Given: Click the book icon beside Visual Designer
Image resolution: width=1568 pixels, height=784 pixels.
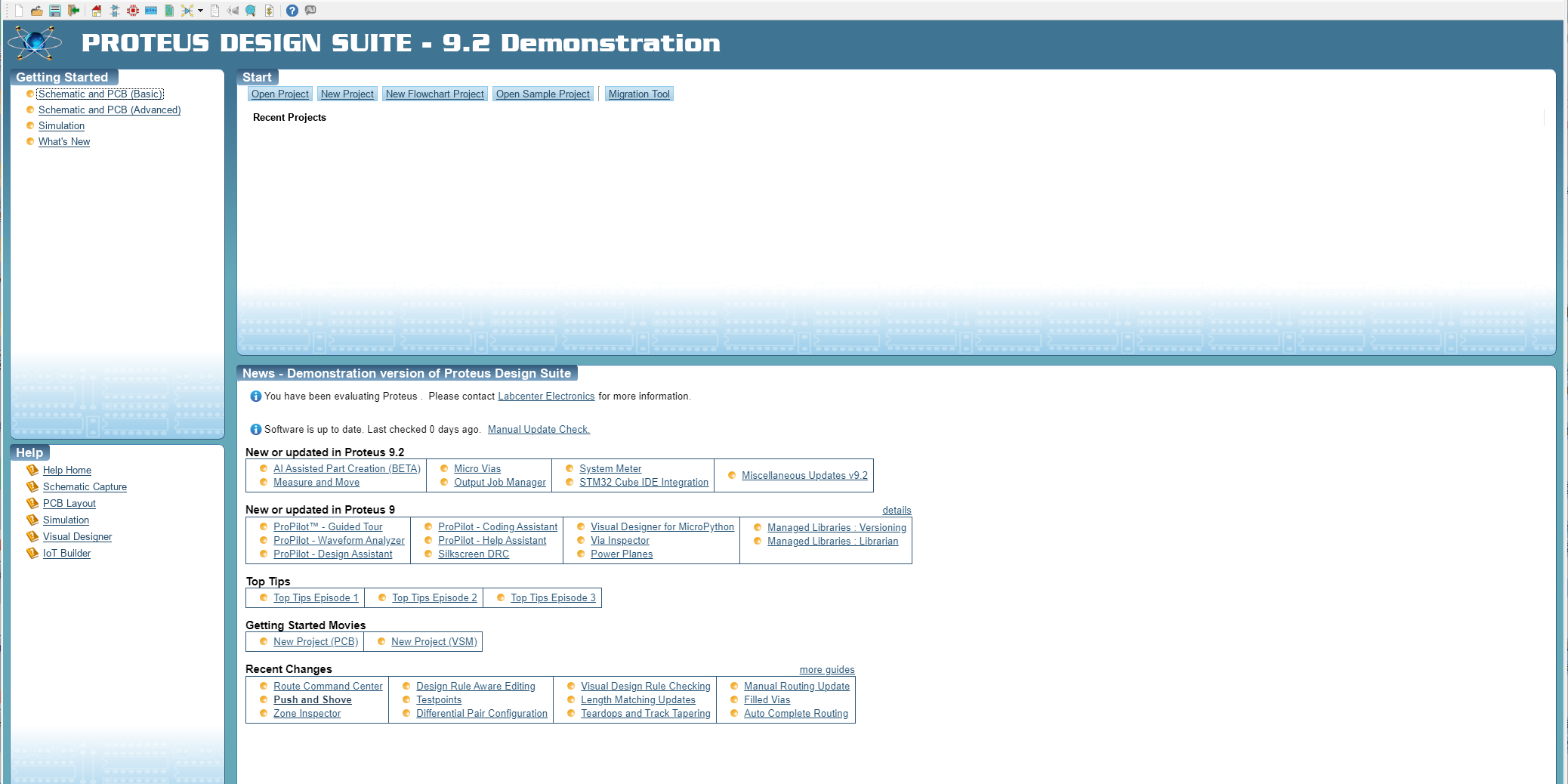Looking at the screenshot, I should 32,536.
